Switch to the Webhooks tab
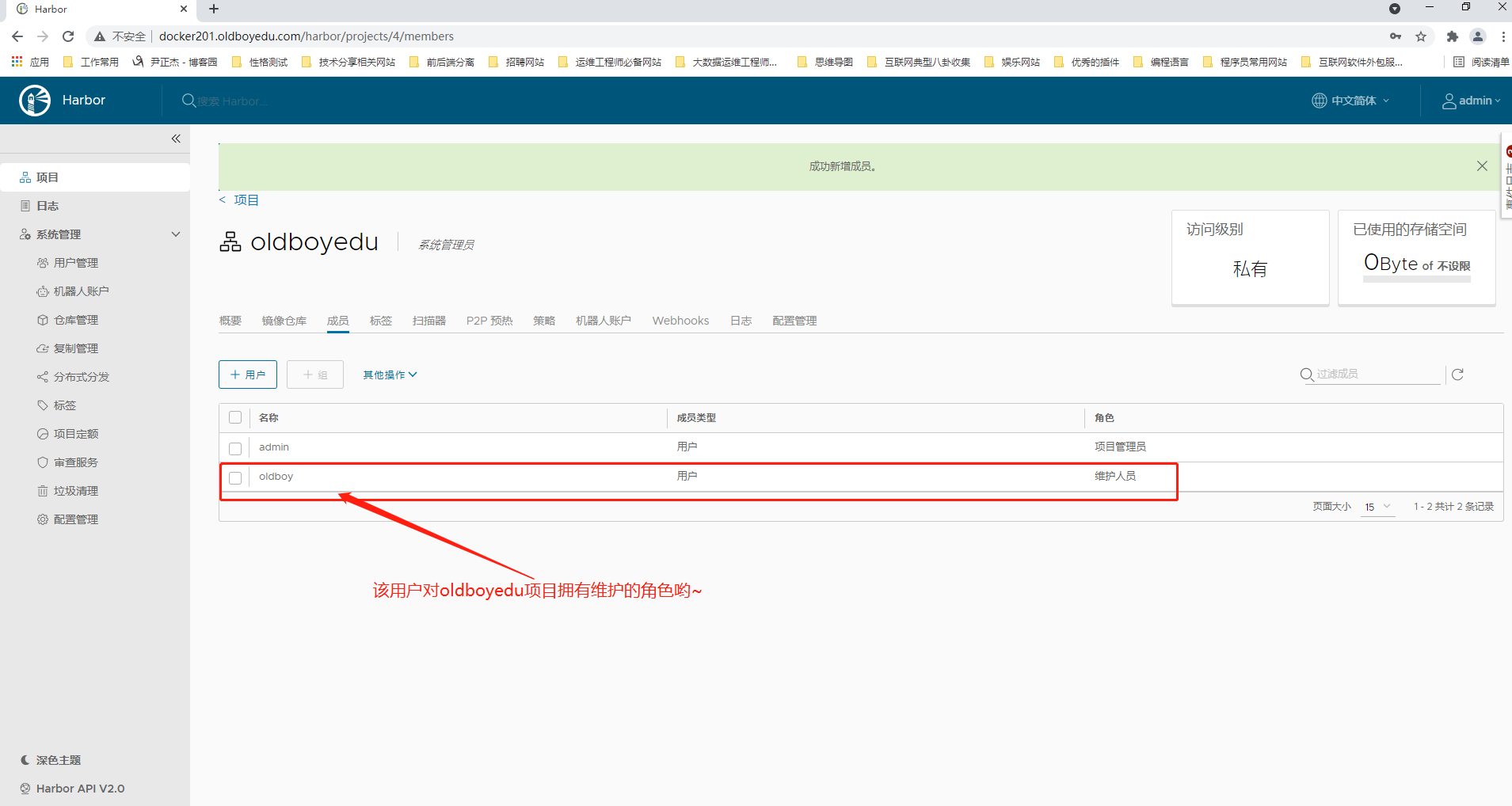This screenshot has height=806, width=1512. click(680, 321)
